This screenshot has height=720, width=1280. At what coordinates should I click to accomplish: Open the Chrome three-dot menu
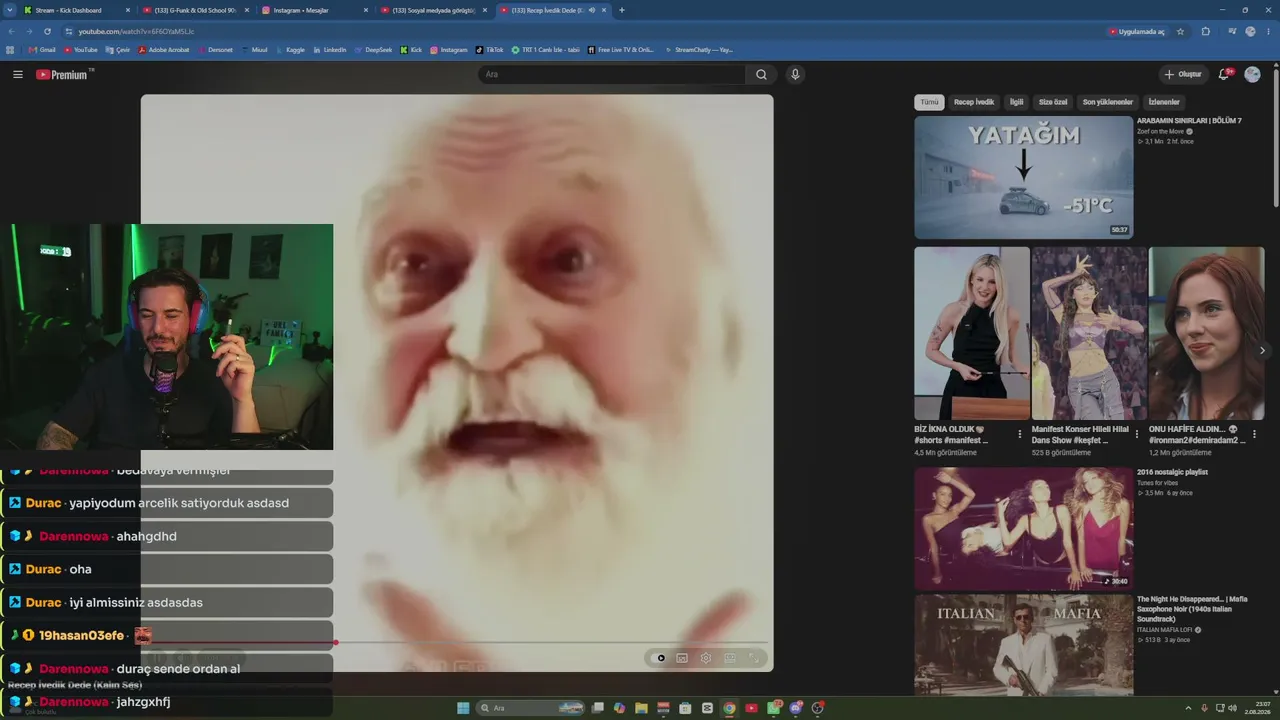(1269, 31)
